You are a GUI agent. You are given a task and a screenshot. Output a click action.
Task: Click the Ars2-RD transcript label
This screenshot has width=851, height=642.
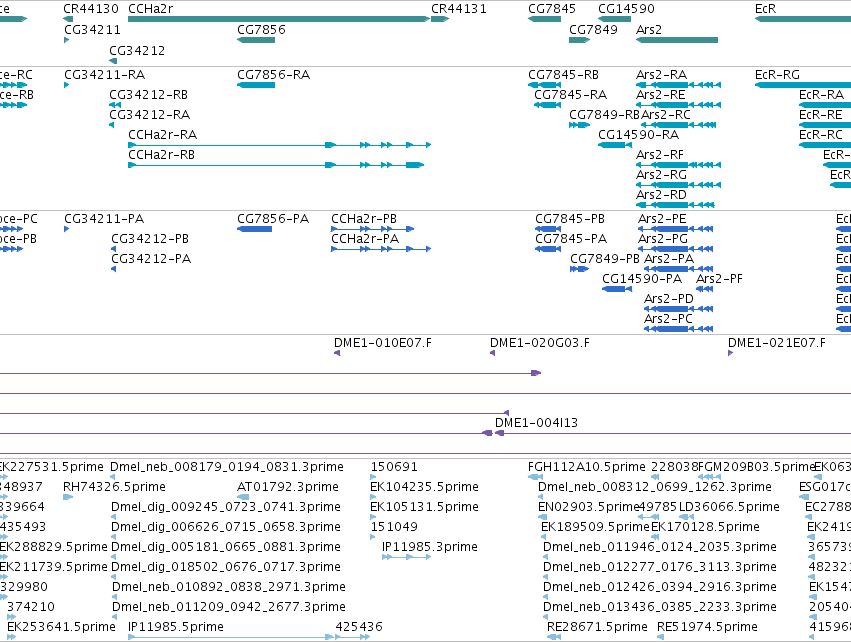pyautogui.click(x=661, y=195)
